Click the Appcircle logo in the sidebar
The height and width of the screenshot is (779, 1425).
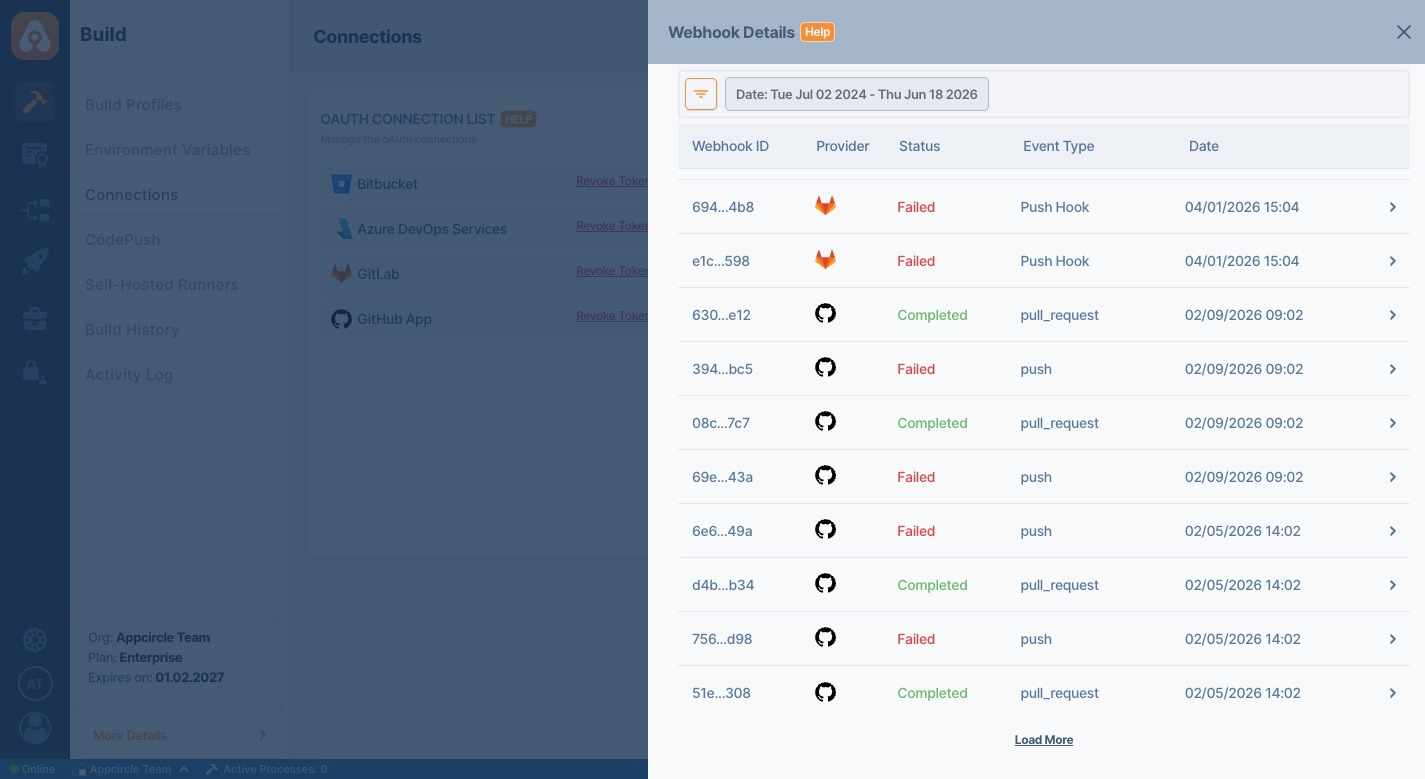35,36
